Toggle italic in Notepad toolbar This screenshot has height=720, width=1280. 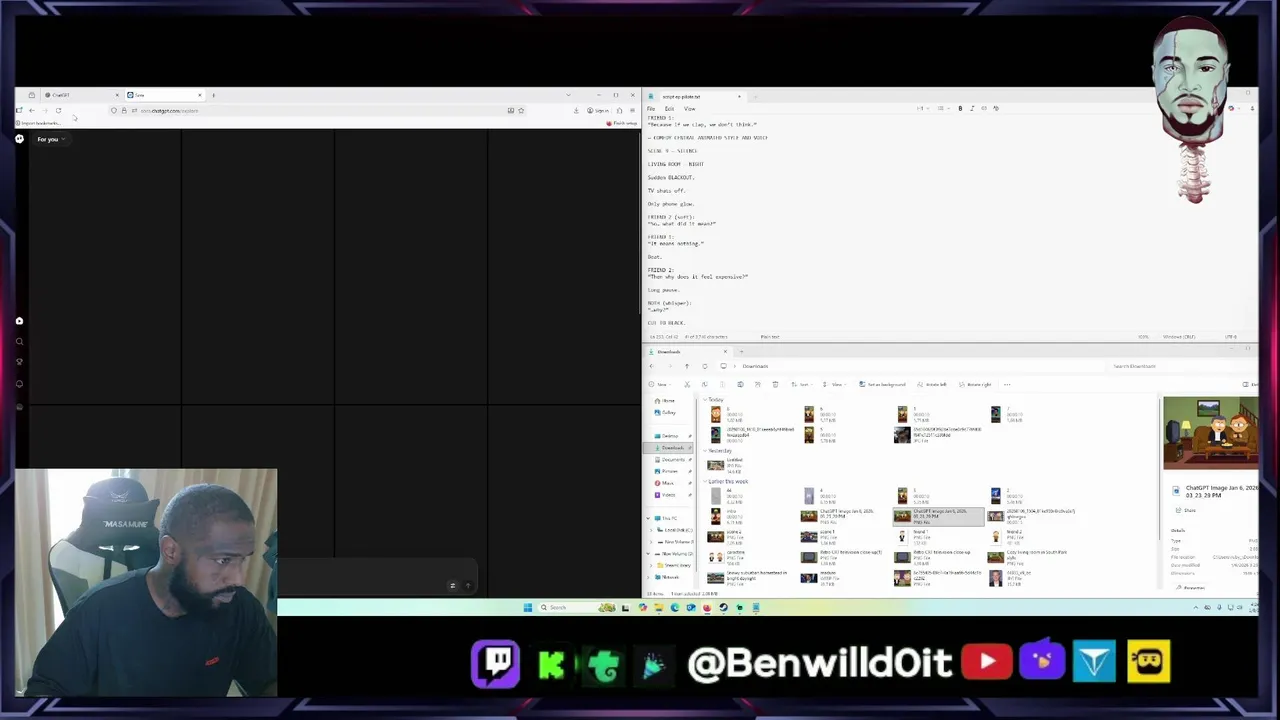[972, 108]
